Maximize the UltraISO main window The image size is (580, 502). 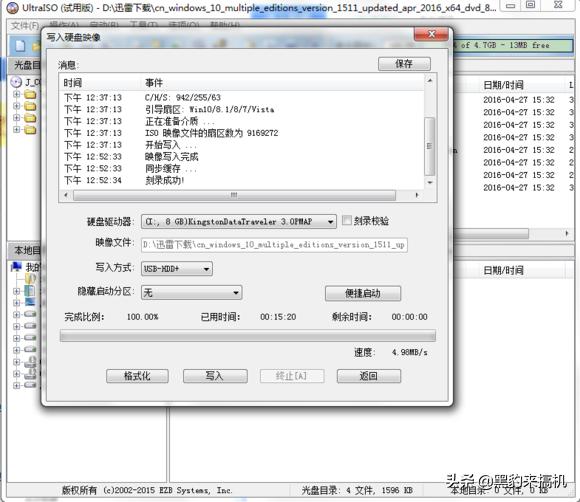tap(531, 5)
